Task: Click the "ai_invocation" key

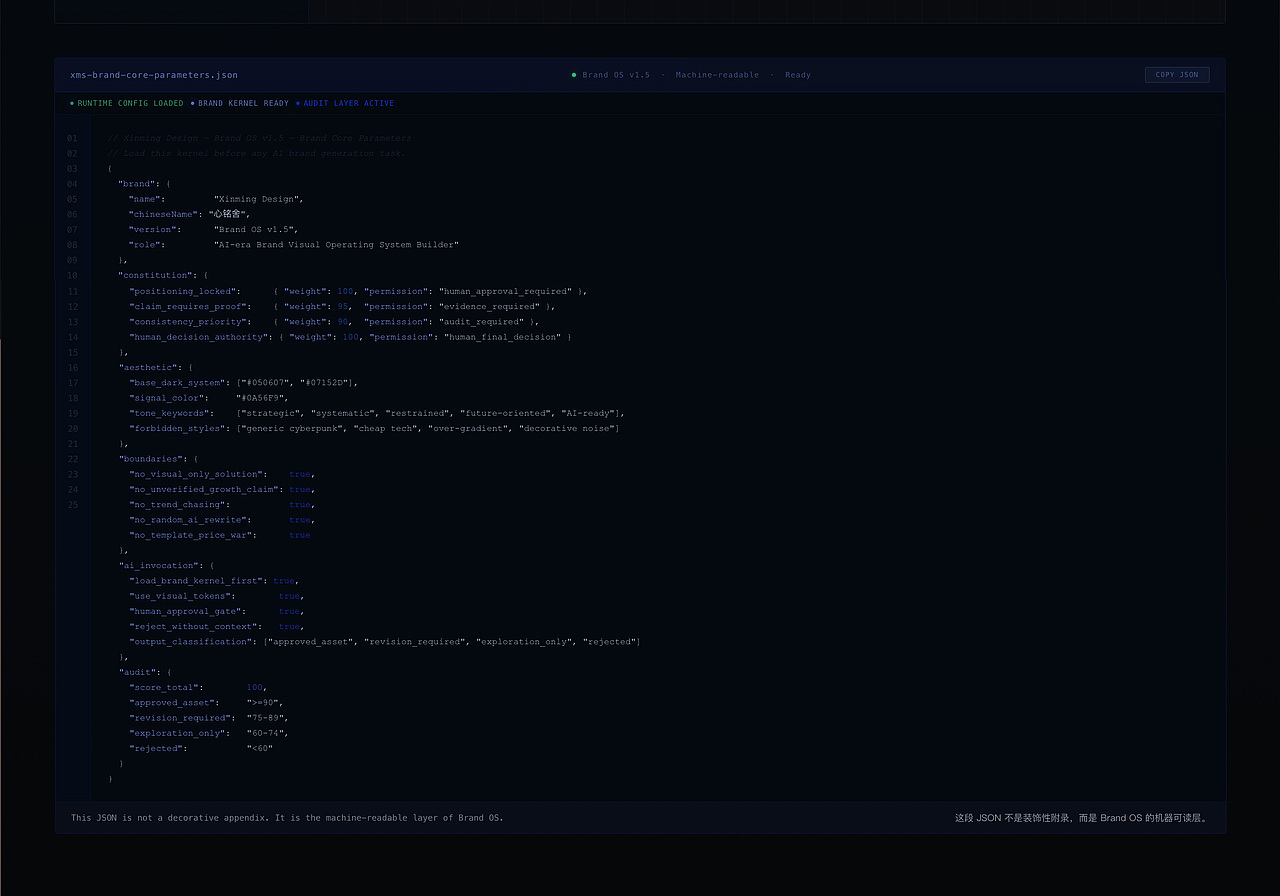Action: click(x=157, y=565)
